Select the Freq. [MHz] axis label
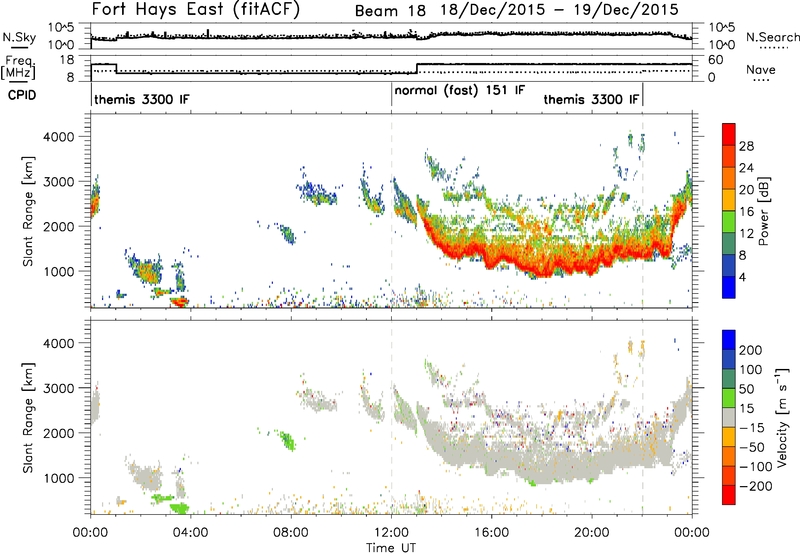The width and height of the screenshot is (800, 554). [x=18, y=67]
